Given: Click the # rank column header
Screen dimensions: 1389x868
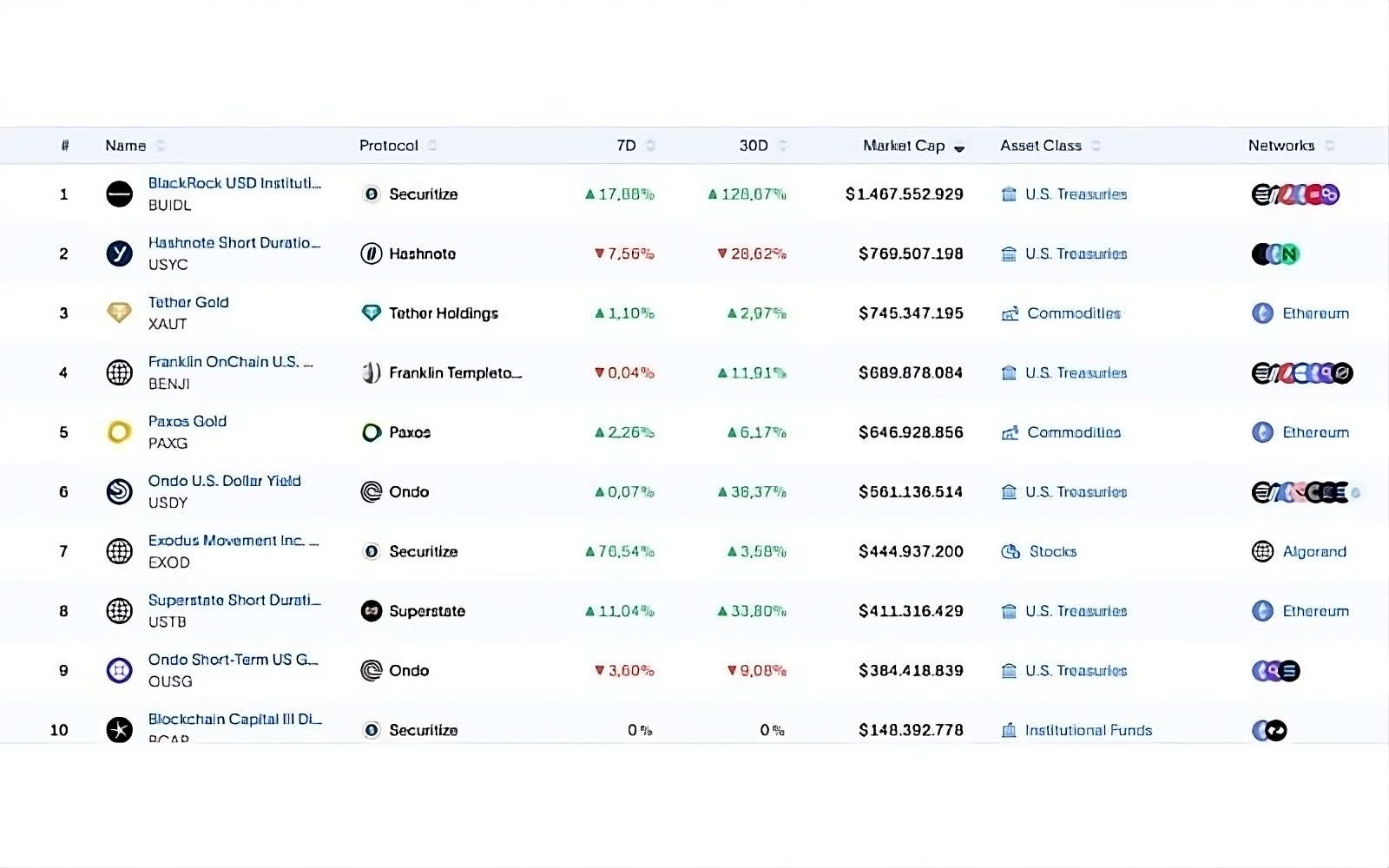Looking at the screenshot, I should 65,146.
